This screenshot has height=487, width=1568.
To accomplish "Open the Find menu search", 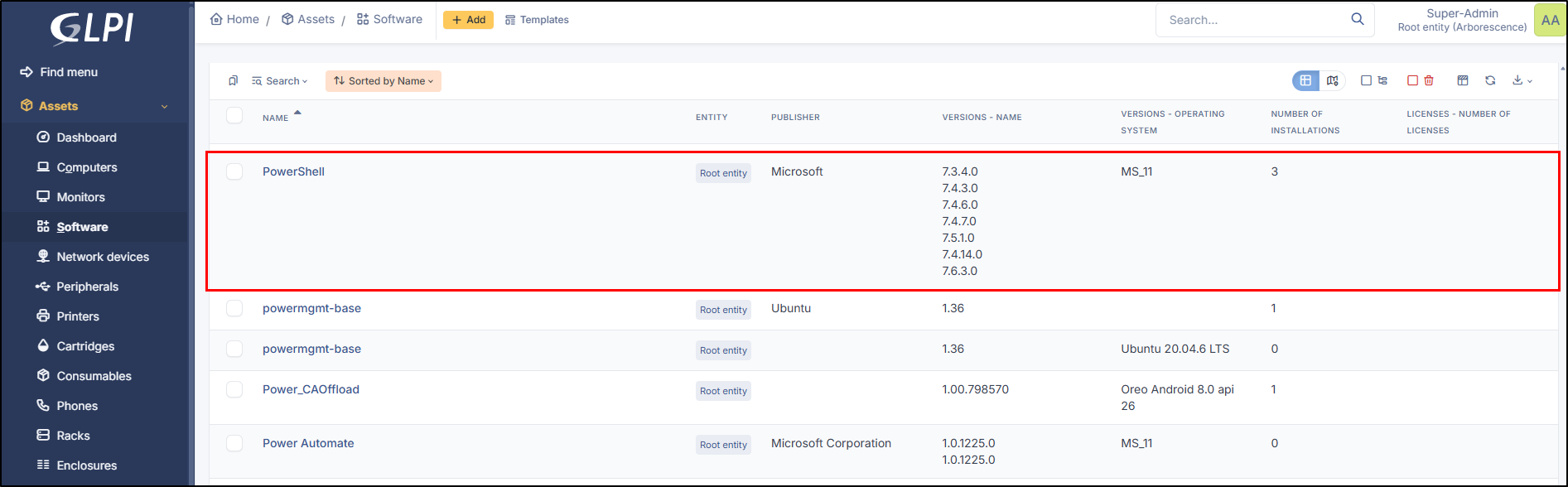I will 59,72.
